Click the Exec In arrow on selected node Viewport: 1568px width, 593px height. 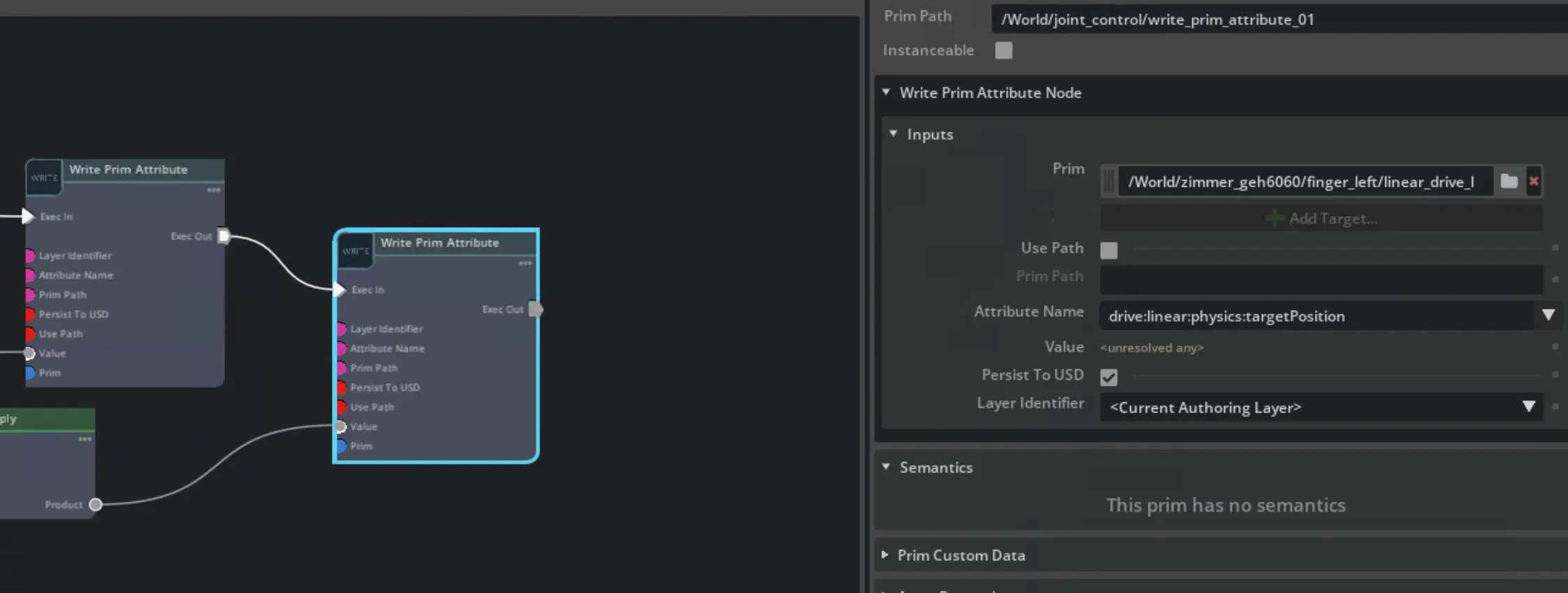[340, 290]
